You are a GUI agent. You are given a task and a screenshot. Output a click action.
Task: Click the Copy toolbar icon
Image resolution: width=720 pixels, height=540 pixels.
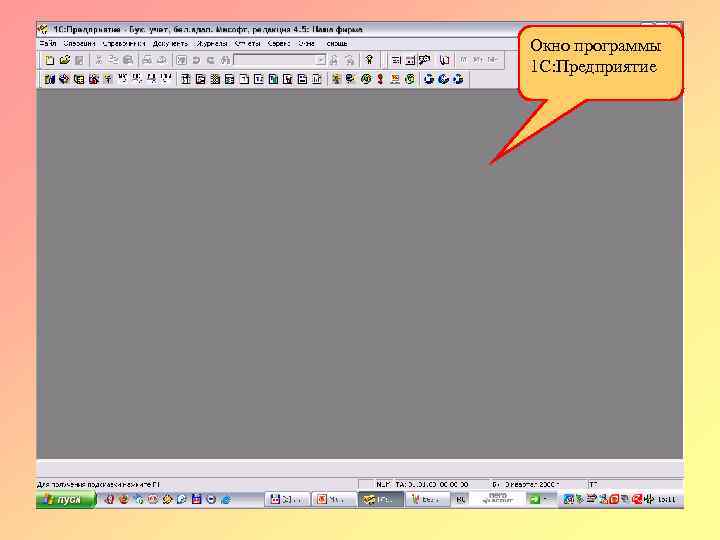[113, 60]
